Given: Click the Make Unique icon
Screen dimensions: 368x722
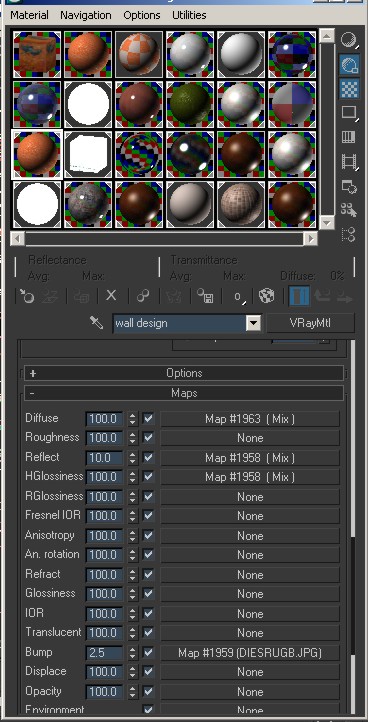Looking at the screenshot, I should (x=173, y=296).
